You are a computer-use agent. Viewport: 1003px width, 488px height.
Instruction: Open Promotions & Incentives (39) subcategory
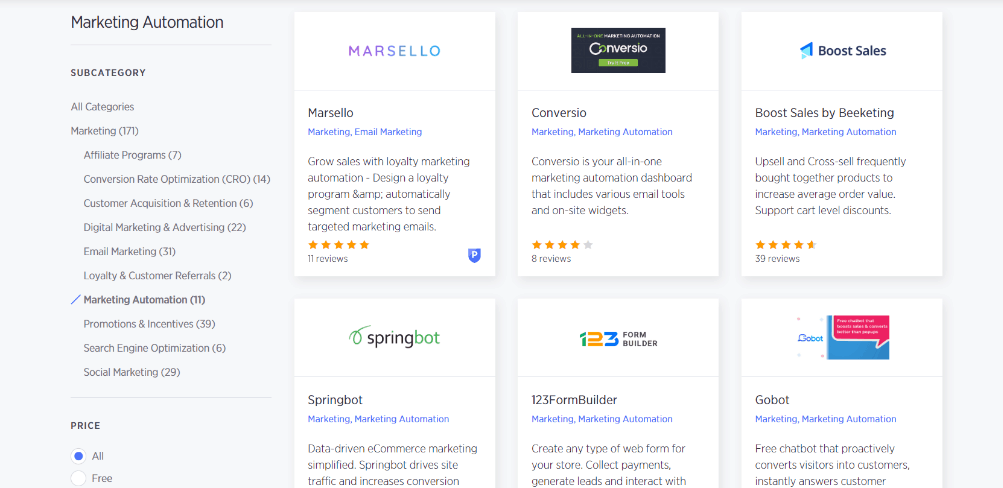pos(150,324)
